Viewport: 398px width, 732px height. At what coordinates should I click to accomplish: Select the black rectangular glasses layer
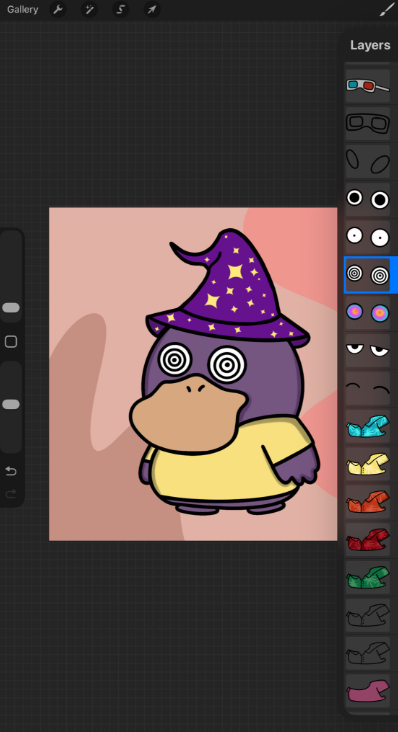368,124
